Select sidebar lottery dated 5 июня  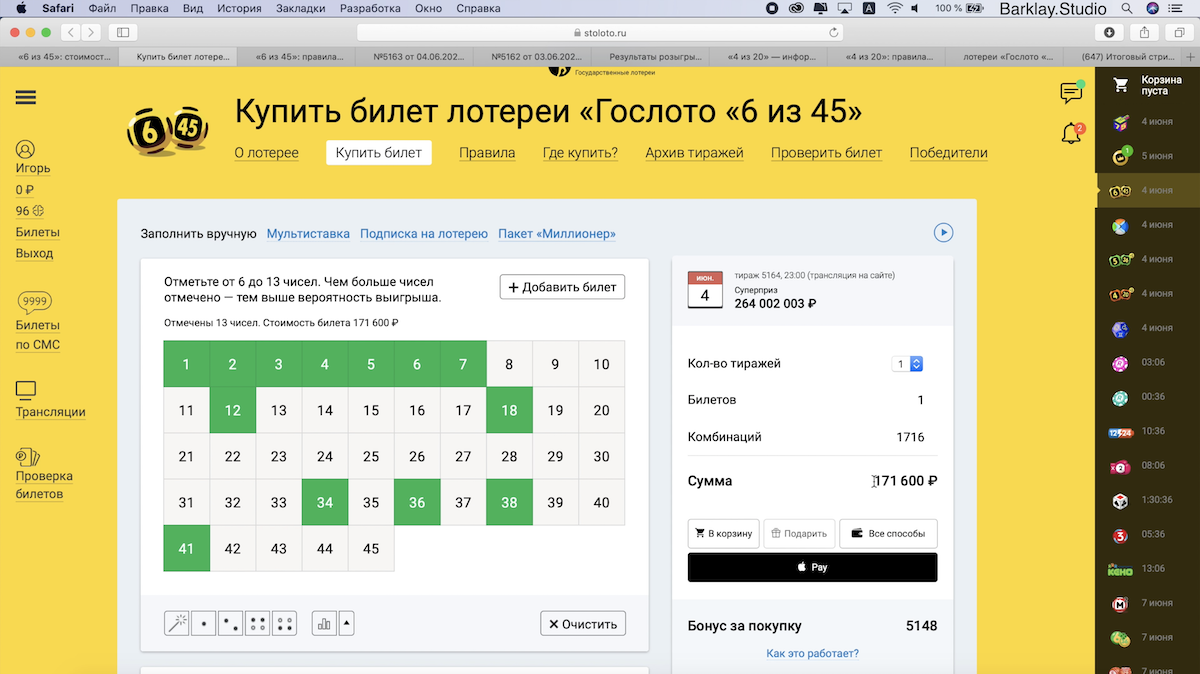click(x=1121, y=156)
